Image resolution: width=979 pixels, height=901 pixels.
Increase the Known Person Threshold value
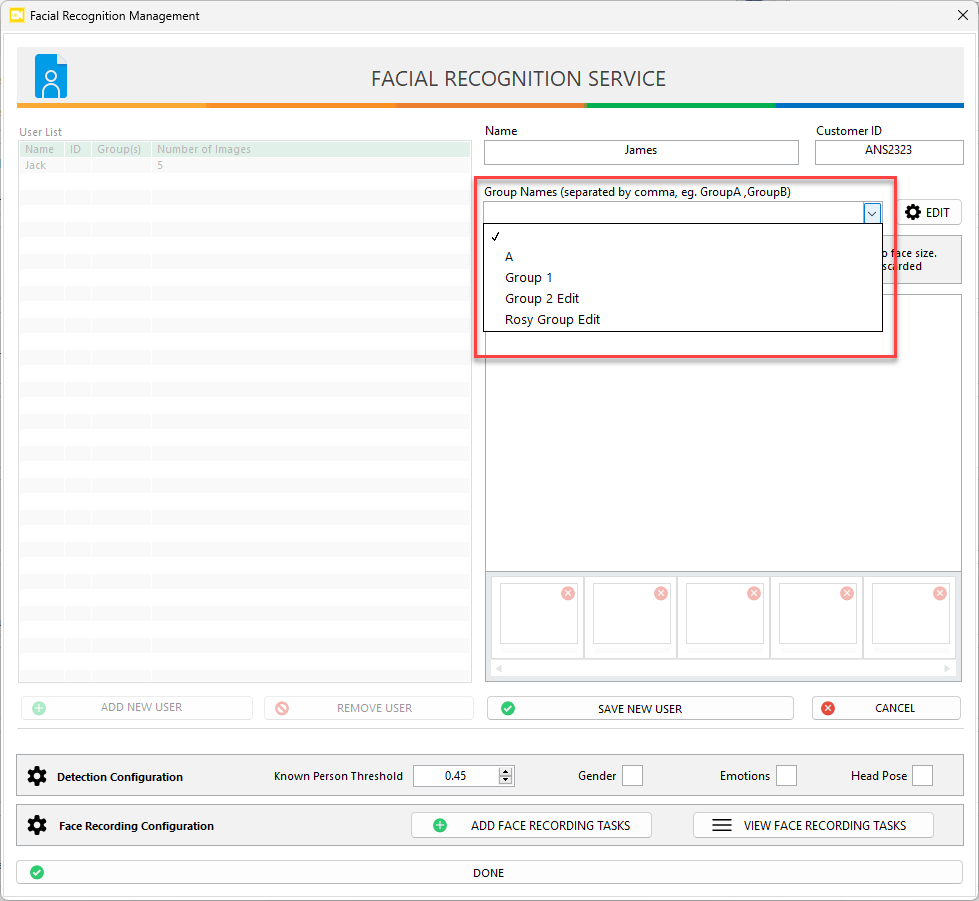[x=506, y=771]
